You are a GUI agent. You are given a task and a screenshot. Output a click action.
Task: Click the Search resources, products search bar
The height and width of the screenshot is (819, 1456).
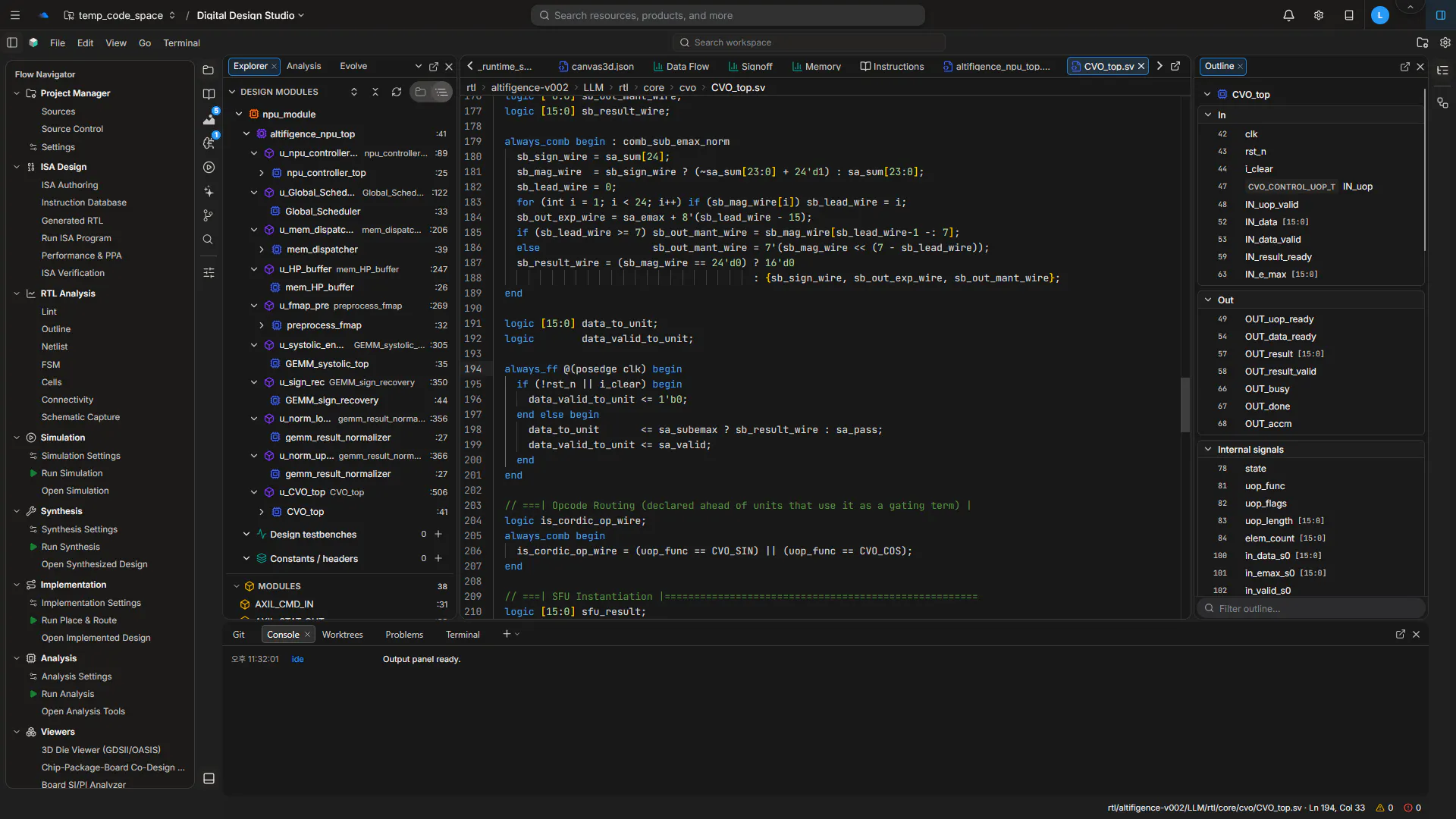coord(727,15)
